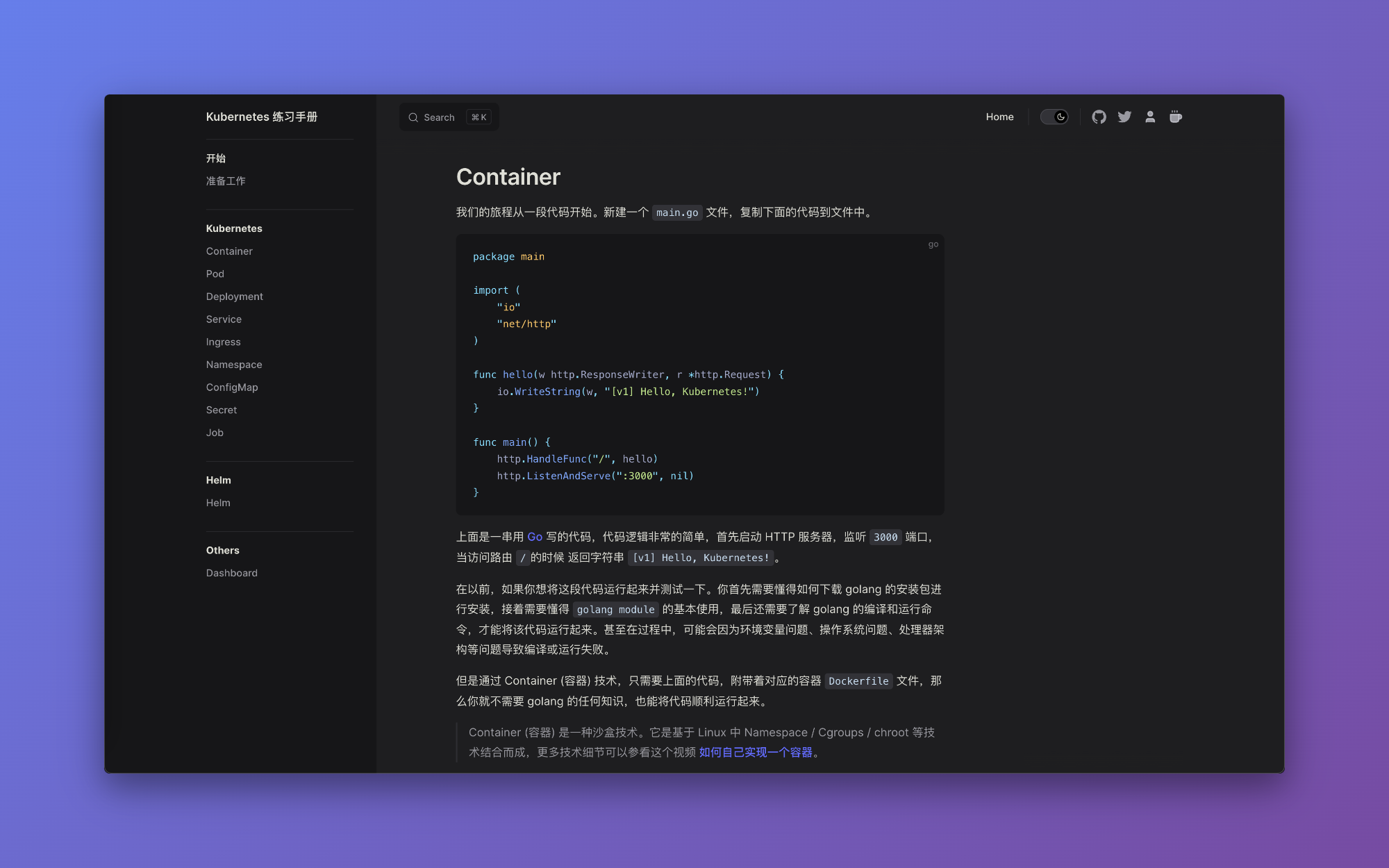The width and height of the screenshot is (1389, 868).
Task: Open the GitHub repository icon
Action: (x=1099, y=117)
